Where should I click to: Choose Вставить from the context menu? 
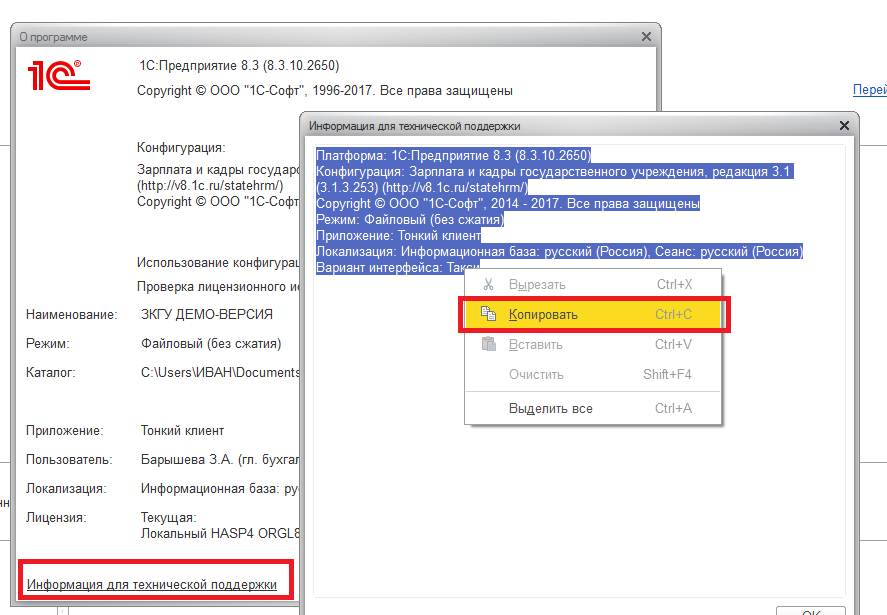tap(593, 345)
